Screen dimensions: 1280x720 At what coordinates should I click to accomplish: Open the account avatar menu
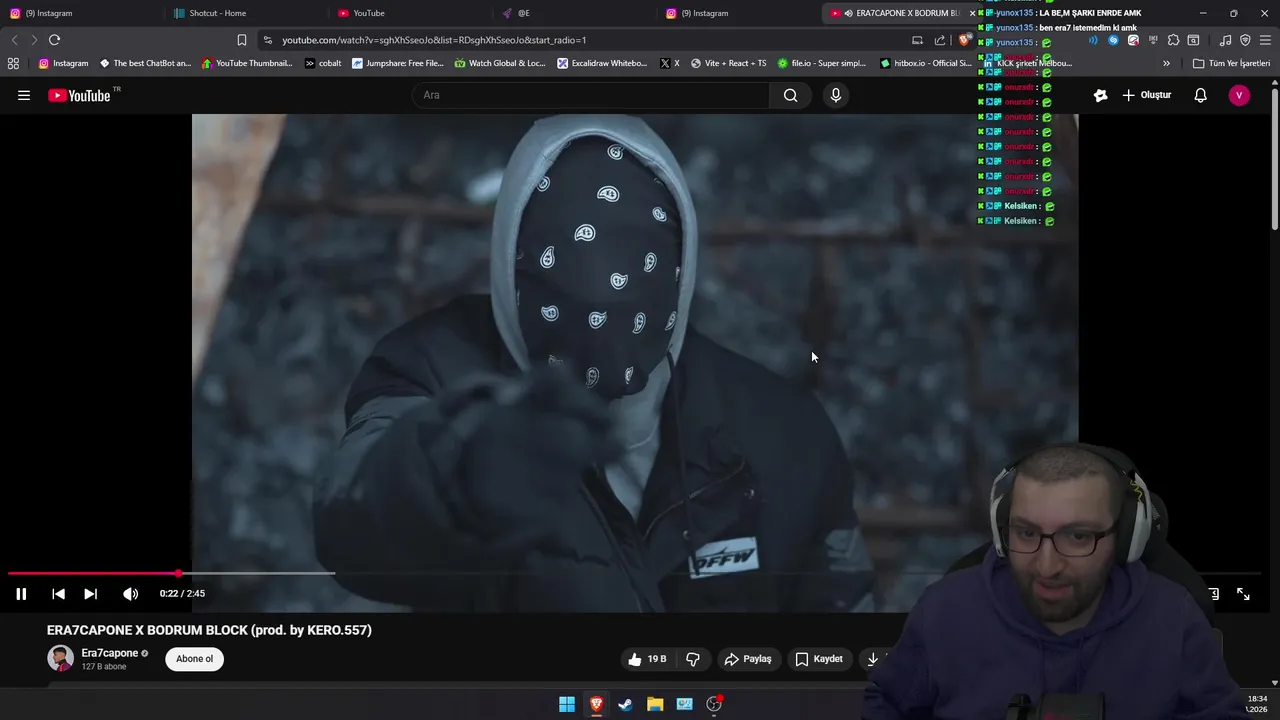(1239, 95)
